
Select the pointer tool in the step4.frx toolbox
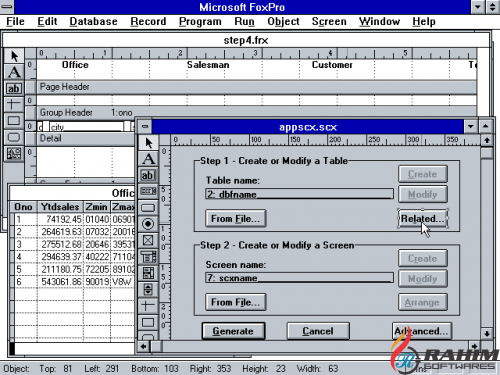[14, 56]
